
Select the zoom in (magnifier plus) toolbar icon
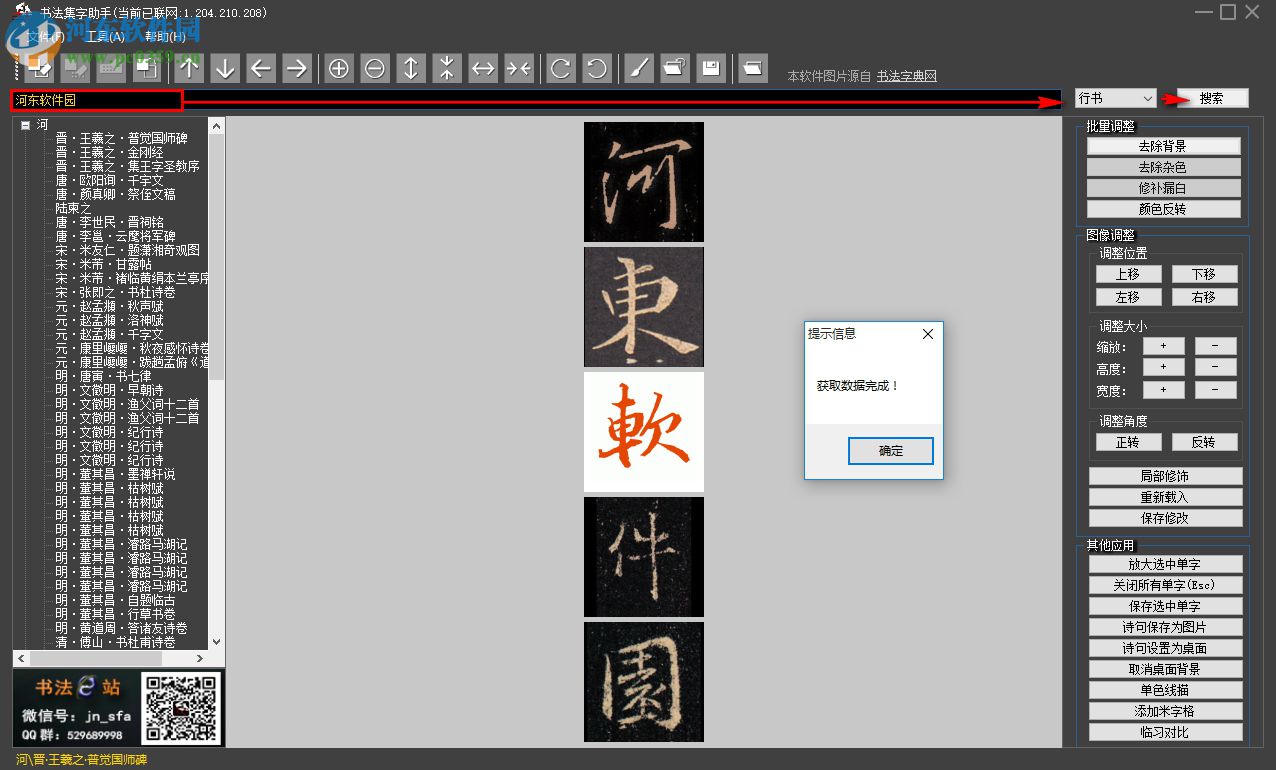tap(338, 68)
